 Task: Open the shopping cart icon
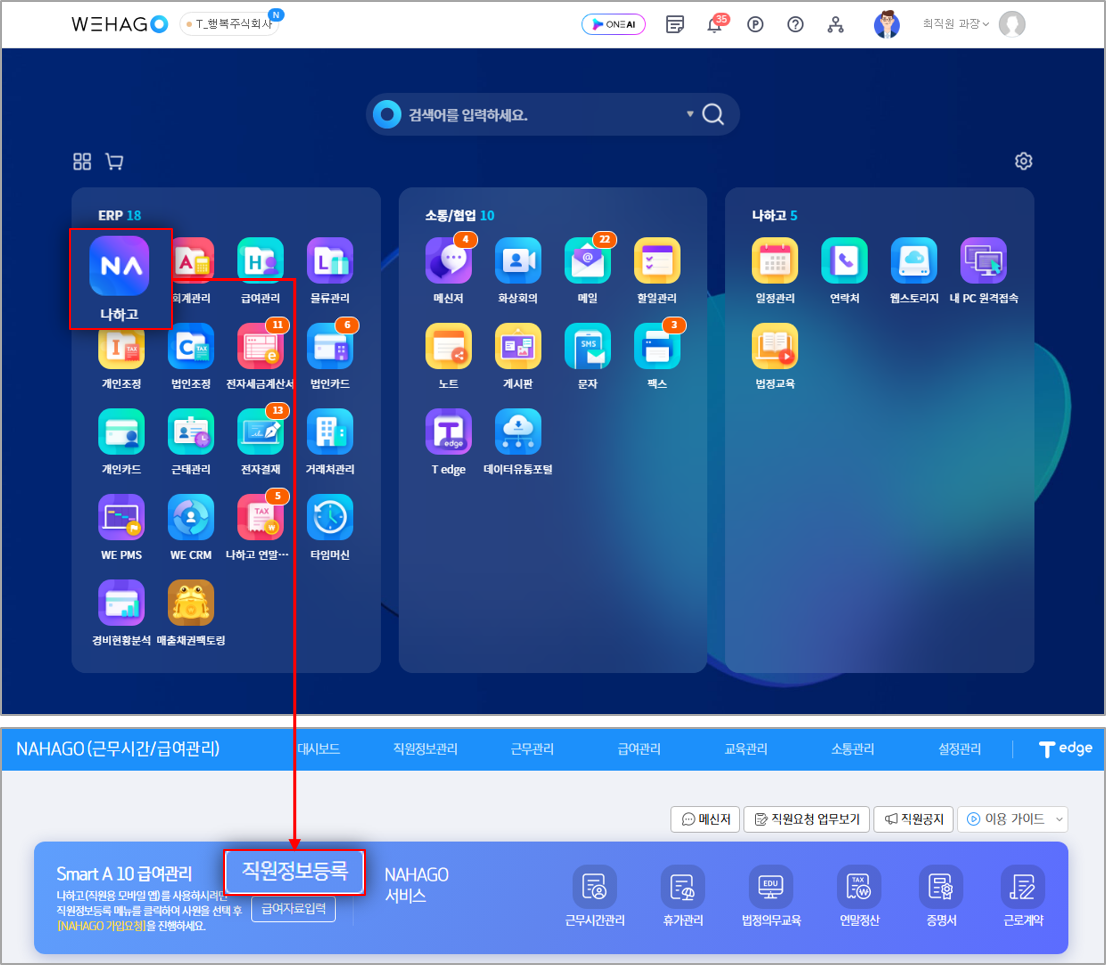click(114, 162)
